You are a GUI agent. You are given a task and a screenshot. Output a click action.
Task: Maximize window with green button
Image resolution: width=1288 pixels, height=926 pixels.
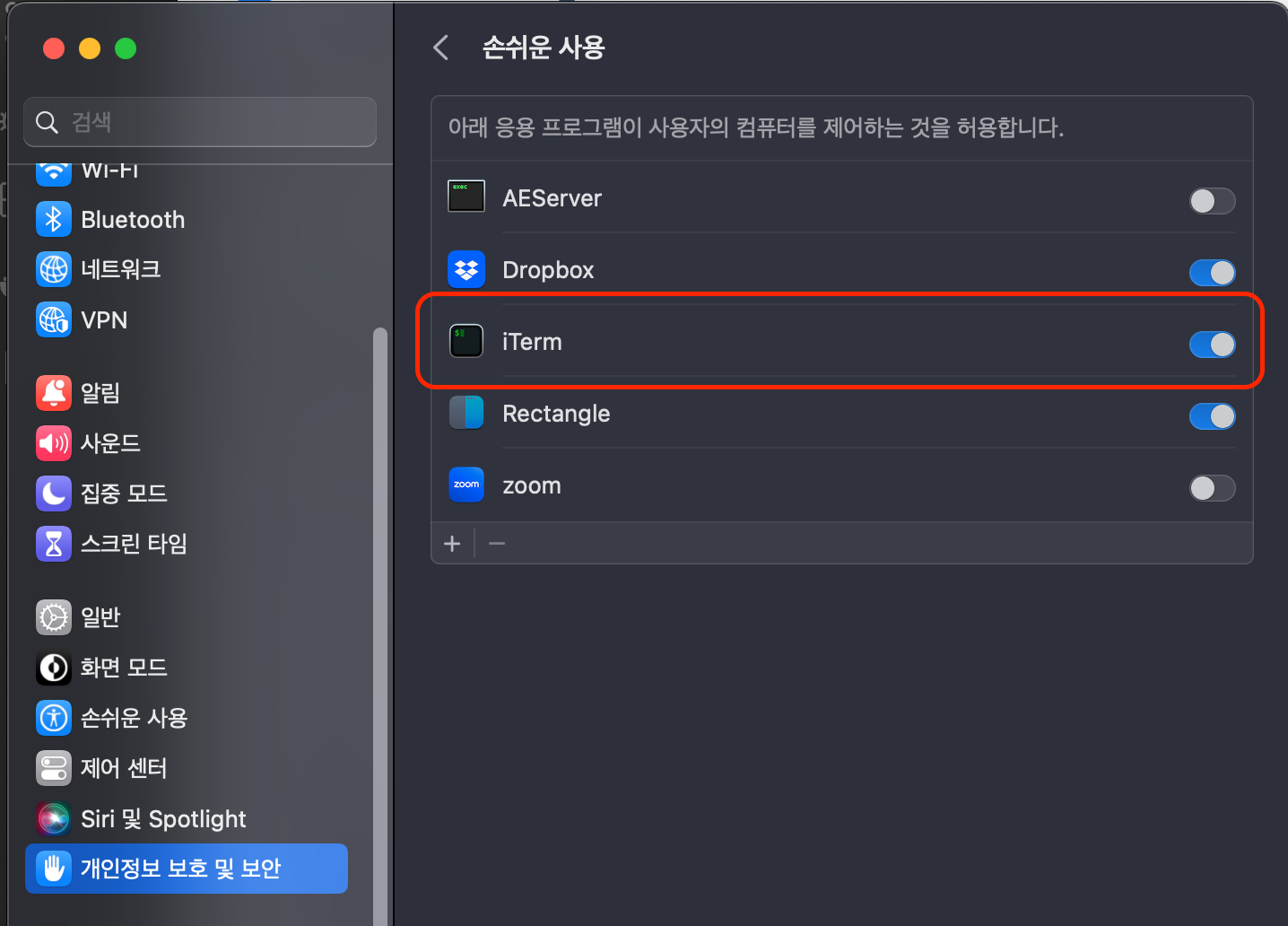126,48
